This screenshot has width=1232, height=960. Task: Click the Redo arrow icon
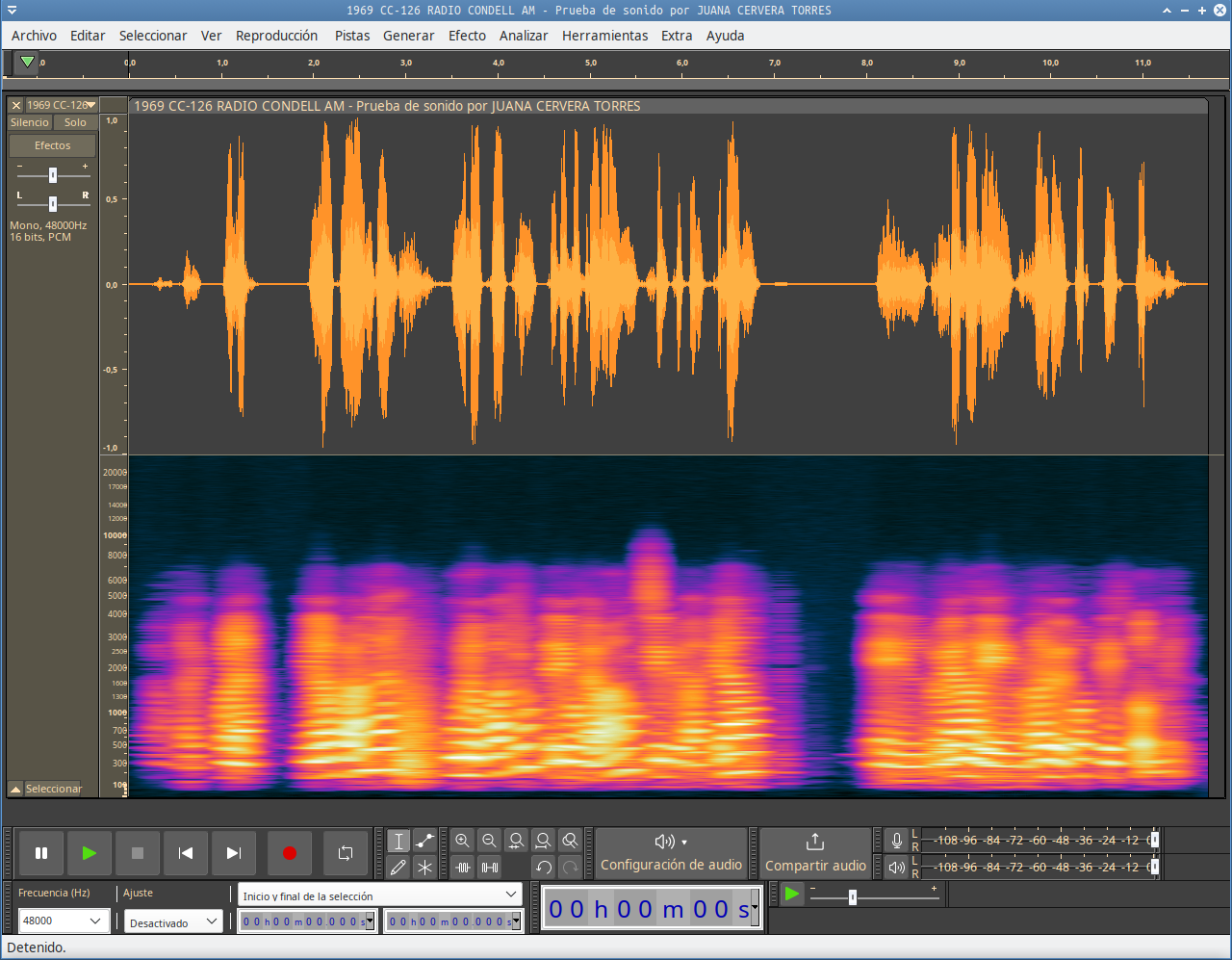[571, 867]
